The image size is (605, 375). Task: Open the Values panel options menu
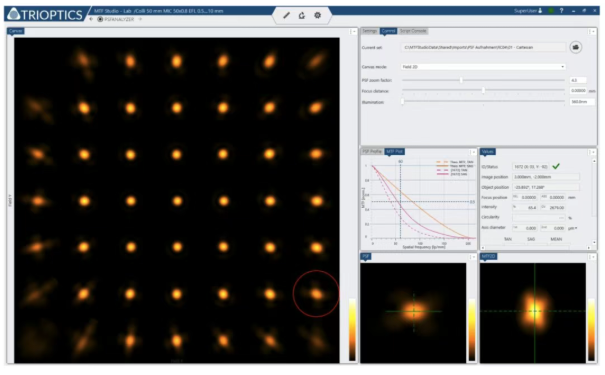591,152
